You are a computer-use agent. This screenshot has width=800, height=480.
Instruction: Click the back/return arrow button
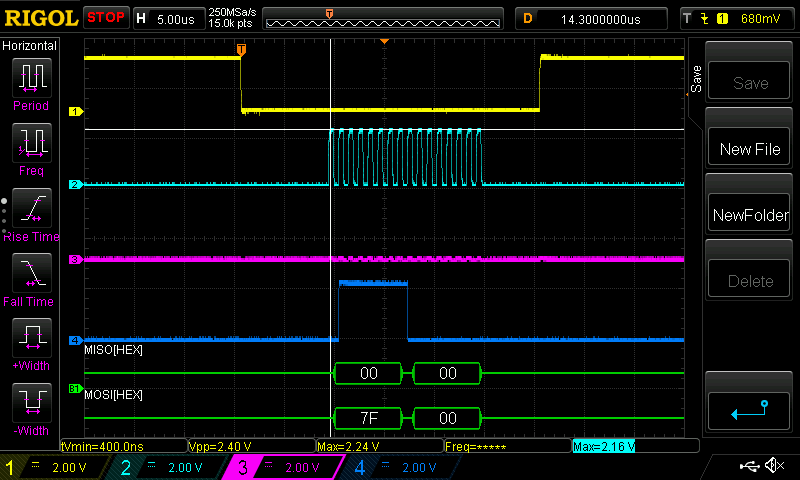click(x=749, y=410)
